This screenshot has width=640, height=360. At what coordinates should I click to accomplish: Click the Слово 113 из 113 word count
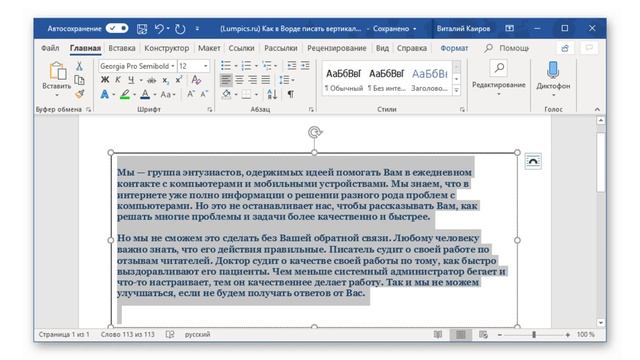[128, 334]
